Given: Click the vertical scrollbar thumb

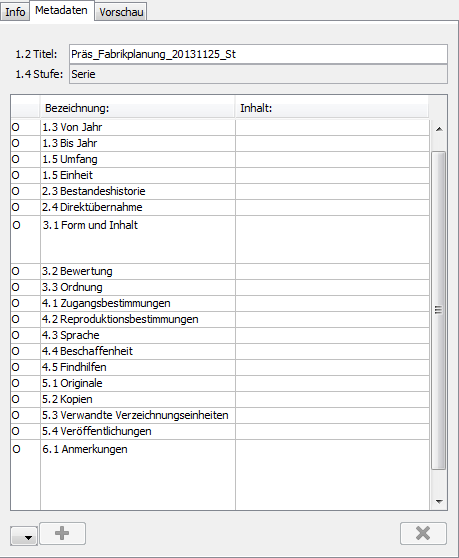Looking at the screenshot, I should pyautogui.click(x=439, y=310).
